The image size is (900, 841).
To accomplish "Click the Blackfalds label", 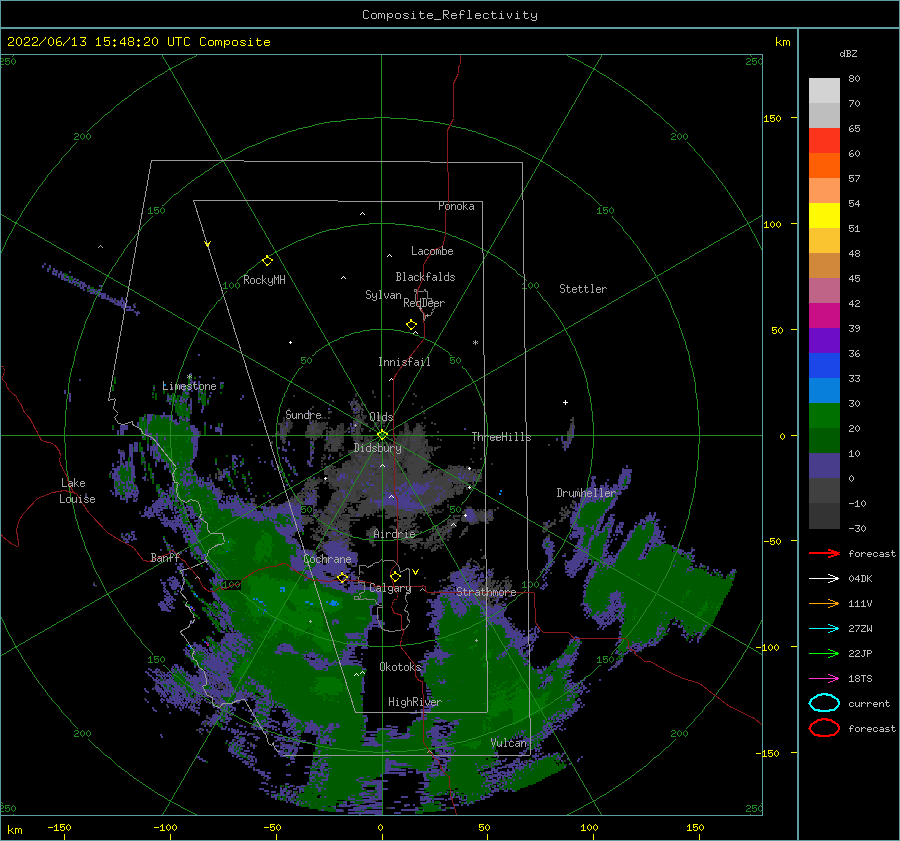I will [x=425, y=277].
